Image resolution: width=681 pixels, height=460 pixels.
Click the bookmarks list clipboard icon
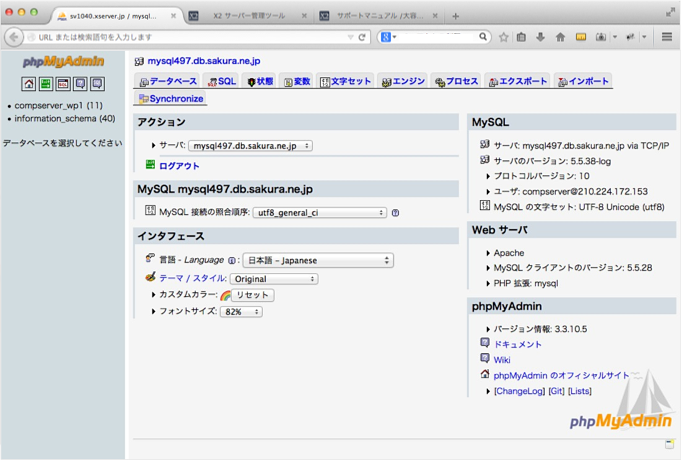click(x=521, y=37)
